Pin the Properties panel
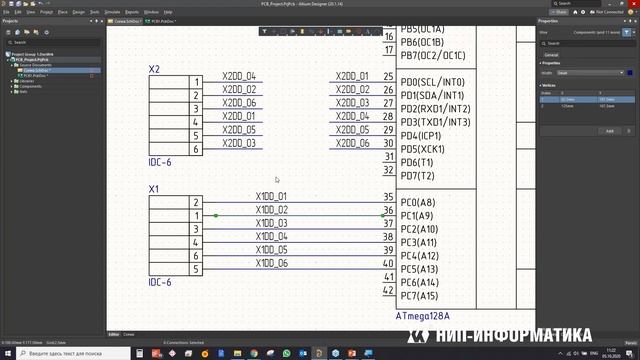The image size is (640, 360). point(629,21)
